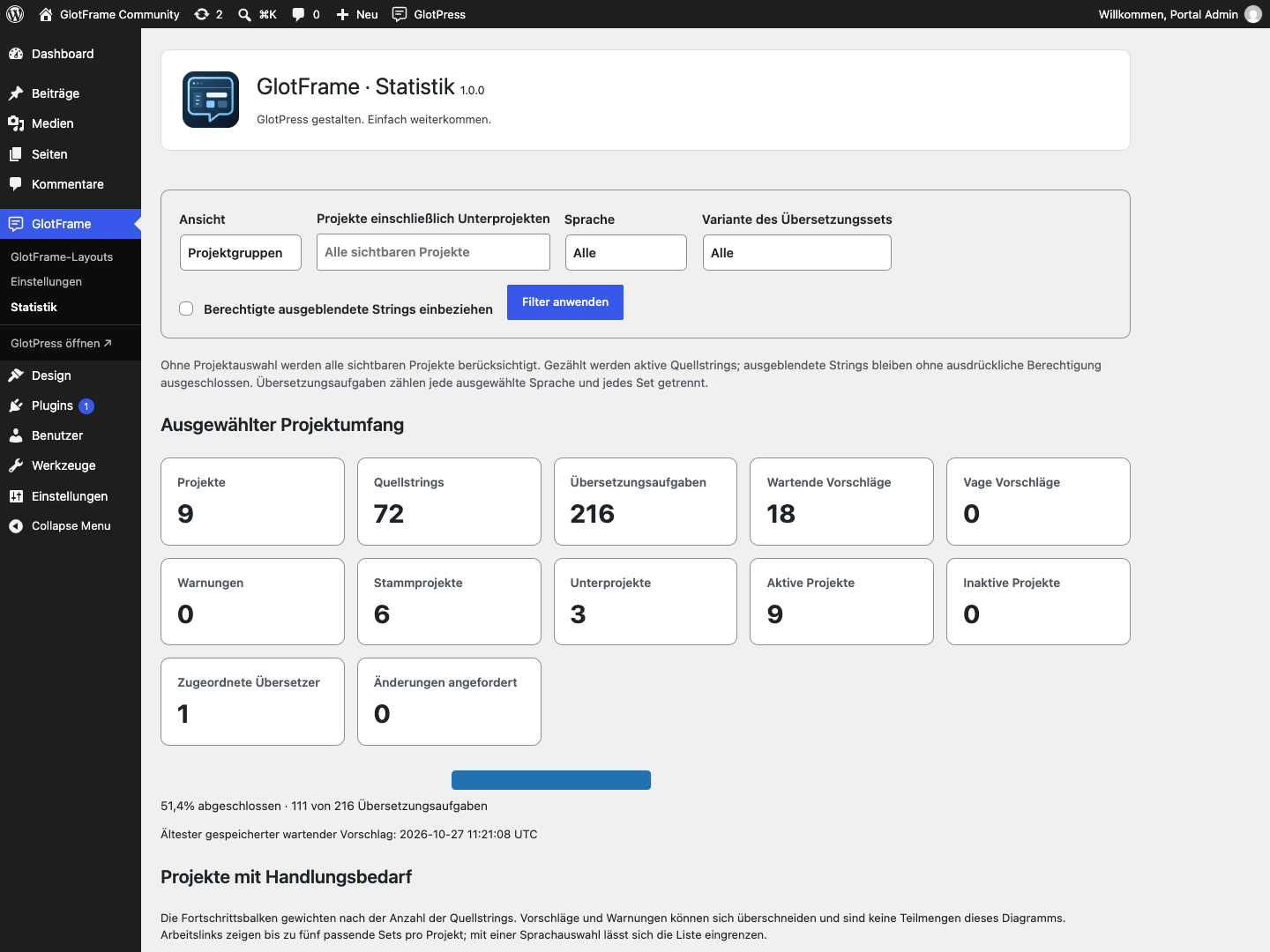1270x952 pixels.
Task: Click the Design paintbrush icon
Action: click(x=16, y=376)
